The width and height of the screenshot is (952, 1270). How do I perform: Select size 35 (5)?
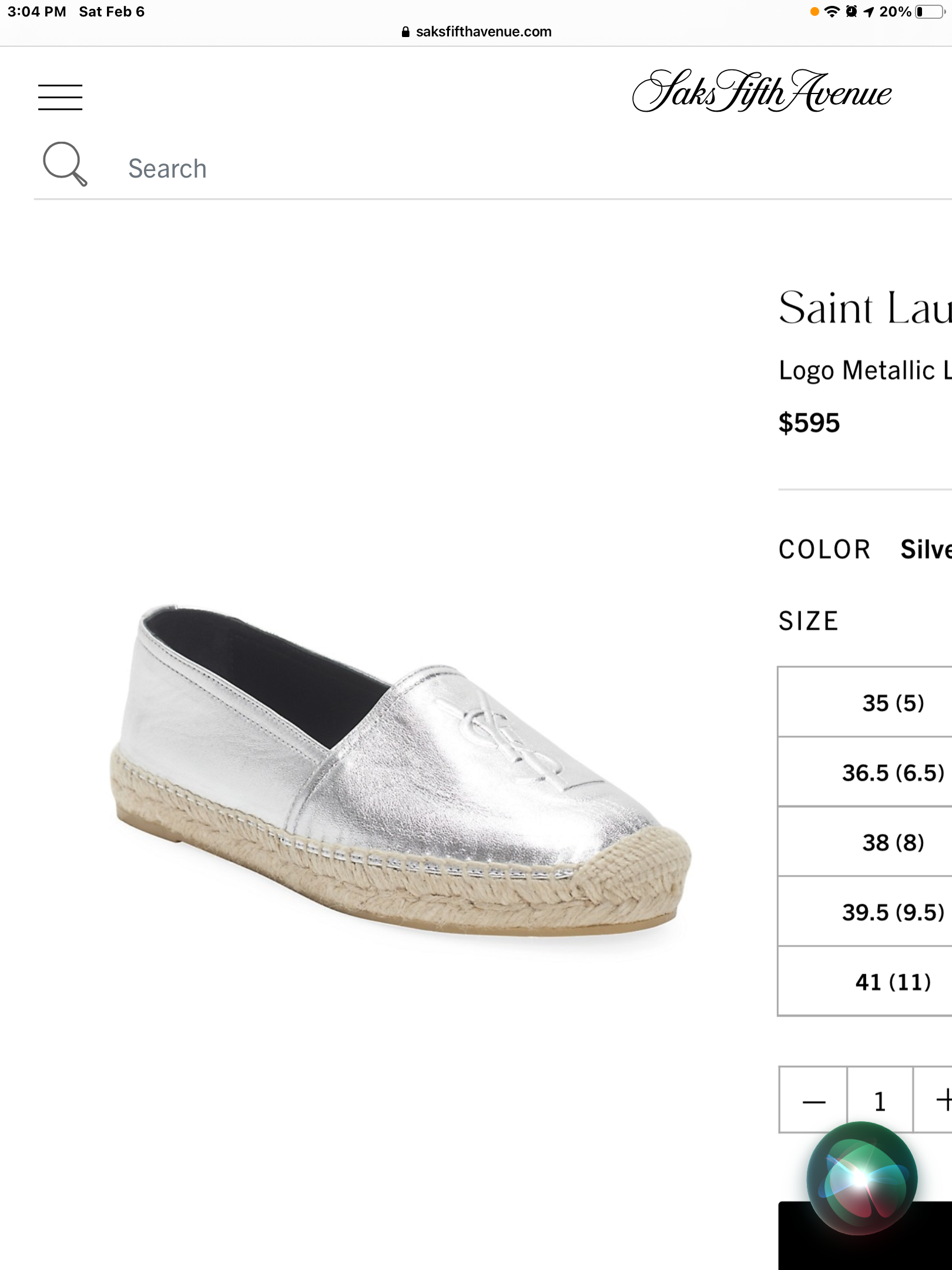coord(893,703)
